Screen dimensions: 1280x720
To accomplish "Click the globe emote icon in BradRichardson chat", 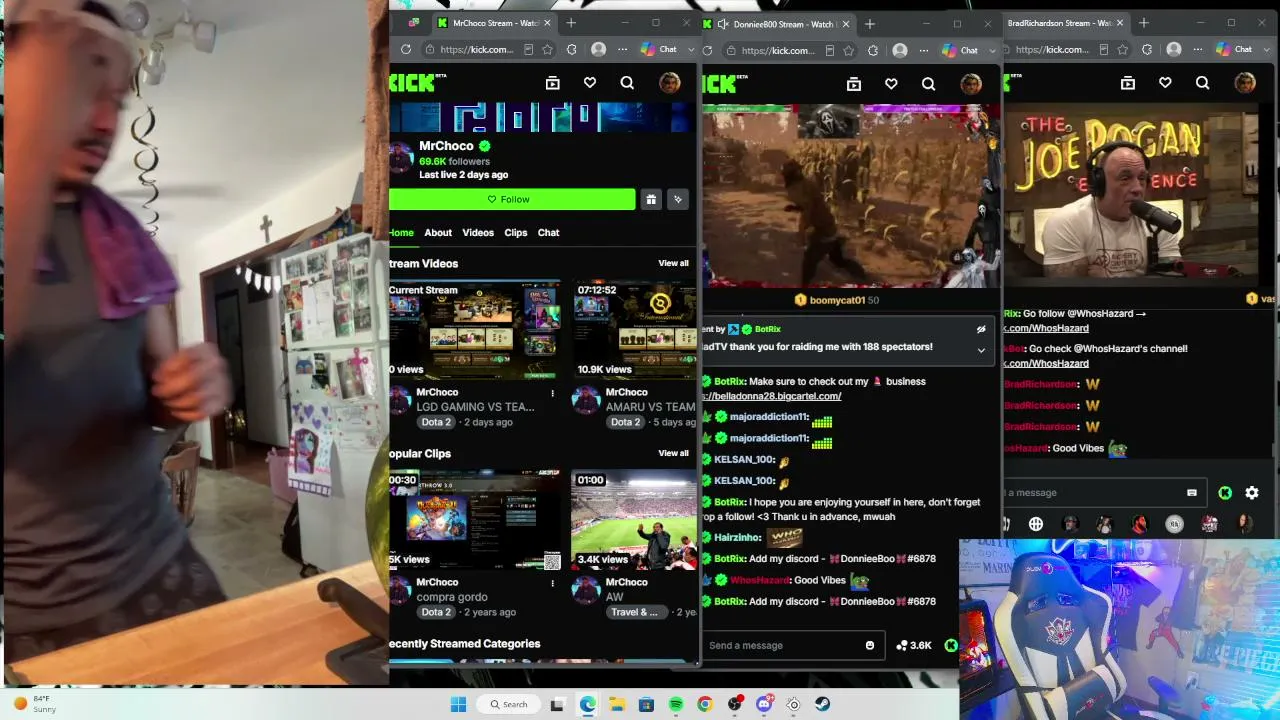I will point(1036,524).
